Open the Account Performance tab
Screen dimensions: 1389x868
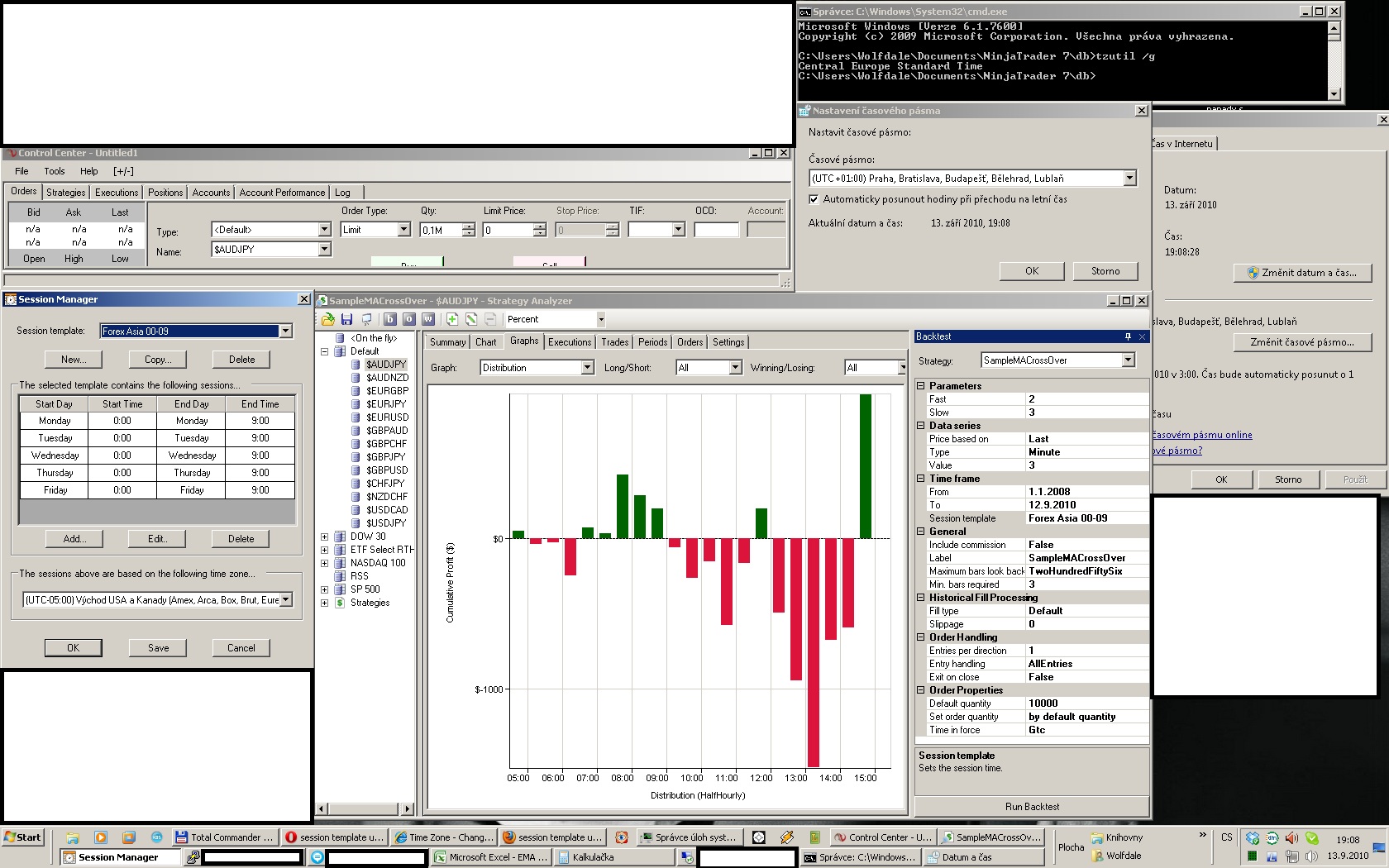pos(282,193)
